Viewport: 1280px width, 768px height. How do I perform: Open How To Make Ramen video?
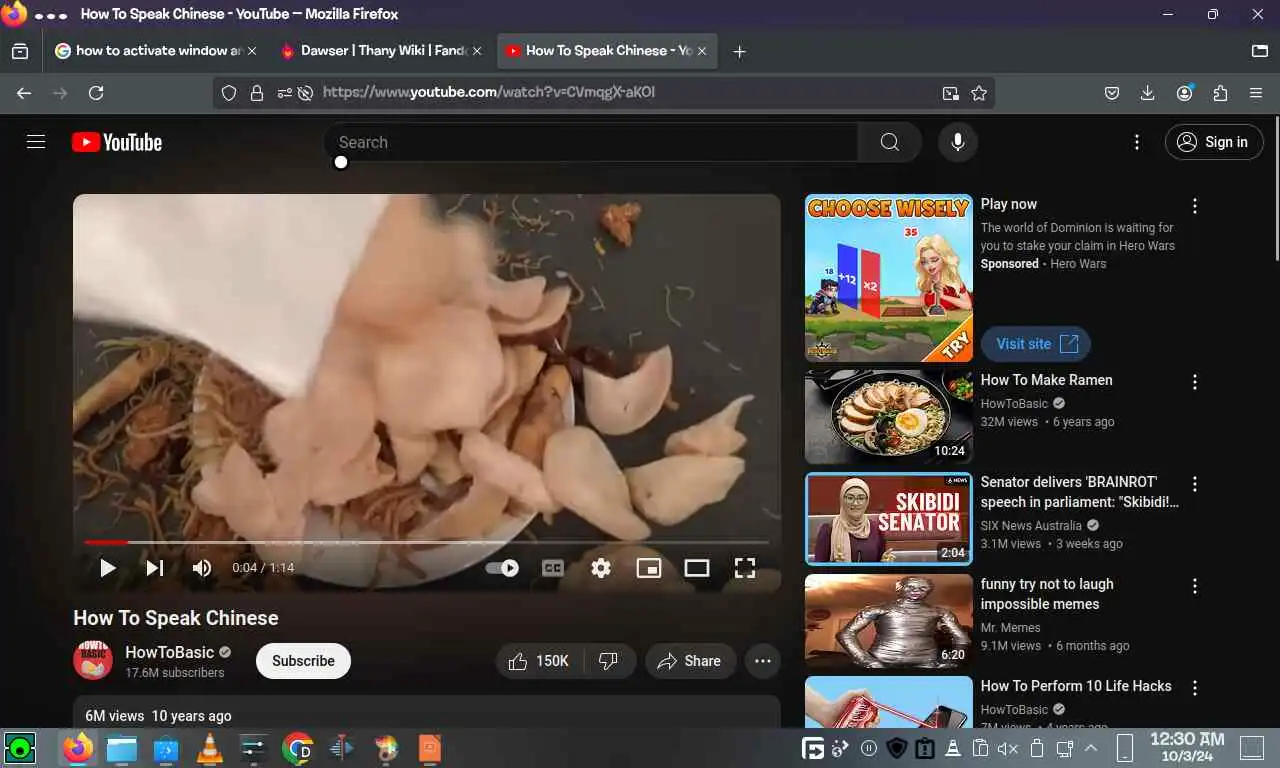[x=889, y=417]
